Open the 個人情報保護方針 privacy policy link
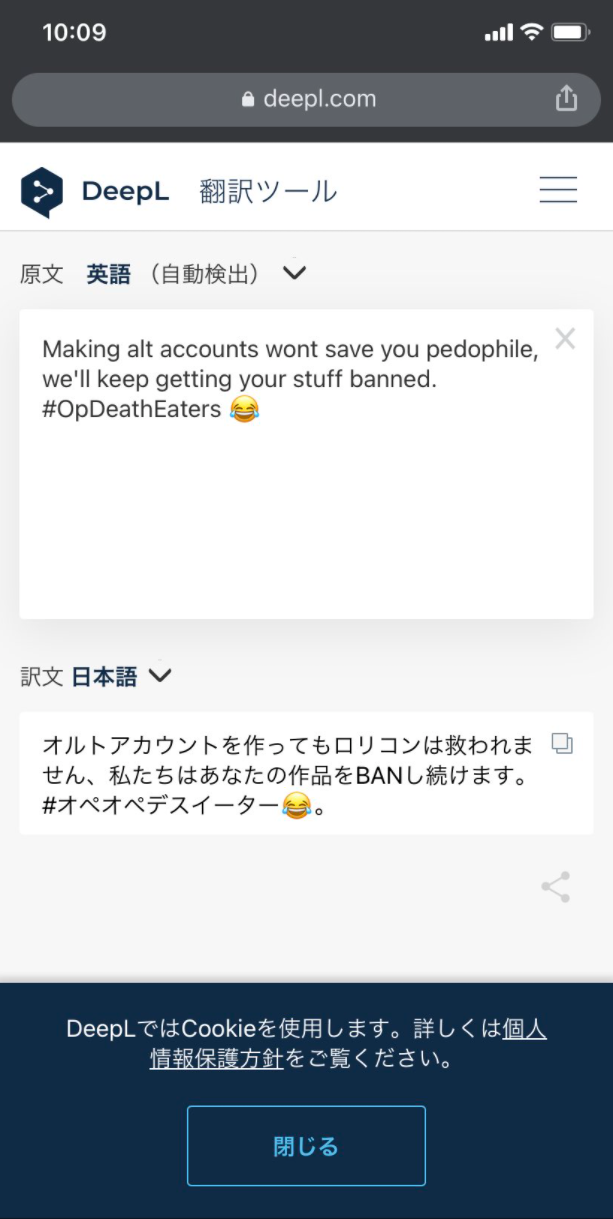 [x=348, y=1044]
